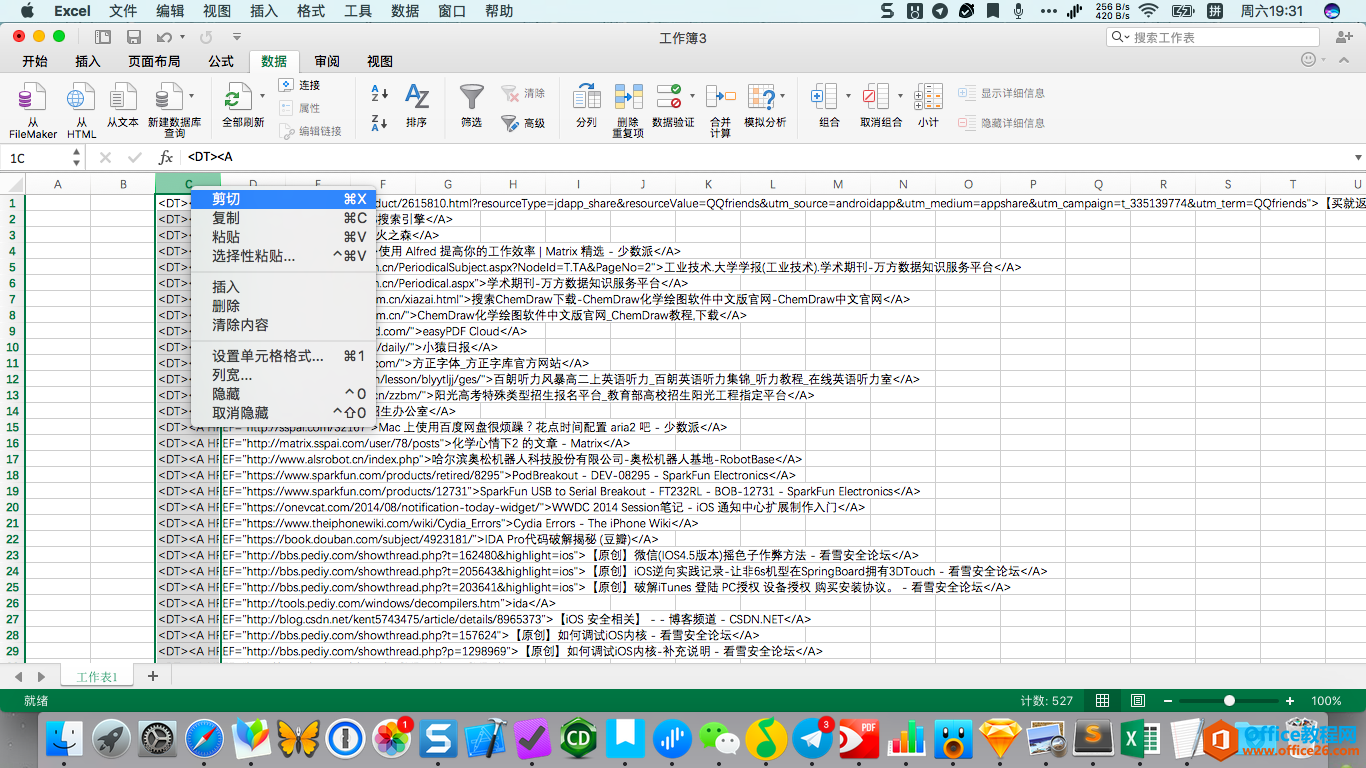Adjust the zoom slider at bottom right
Image resolution: width=1366 pixels, height=768 pixels.
pos(1228,700)
